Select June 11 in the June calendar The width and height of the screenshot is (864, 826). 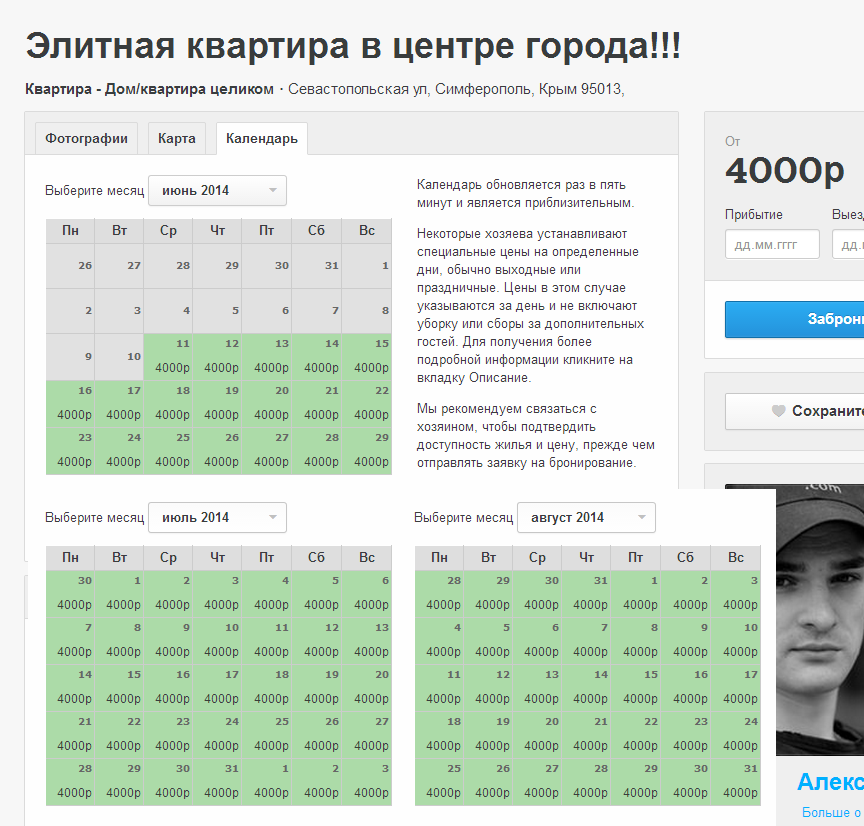point(169,357)
